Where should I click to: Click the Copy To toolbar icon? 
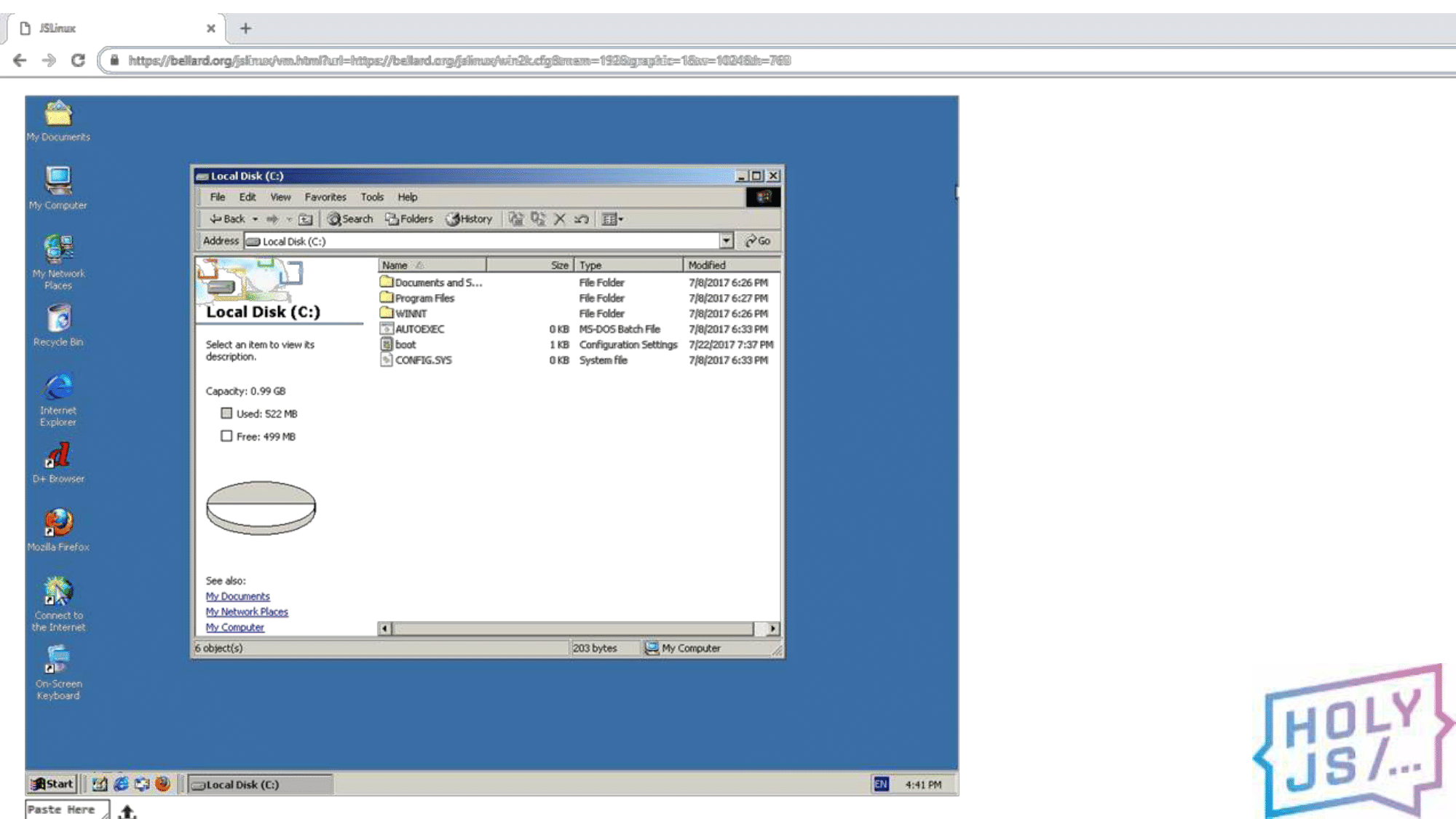[538, 219]
